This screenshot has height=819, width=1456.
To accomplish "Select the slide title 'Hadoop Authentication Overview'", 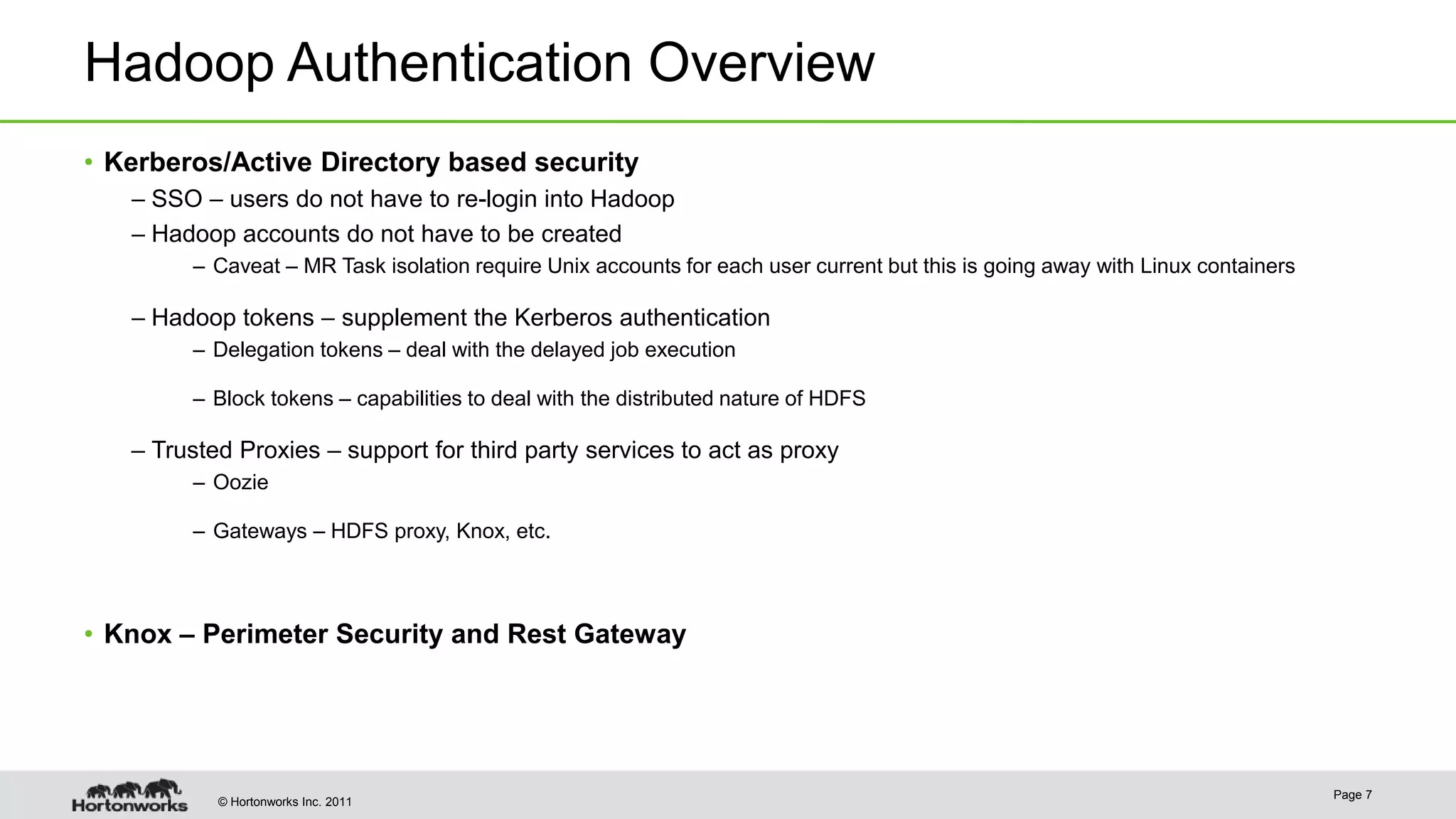I will tap(479, 63).
